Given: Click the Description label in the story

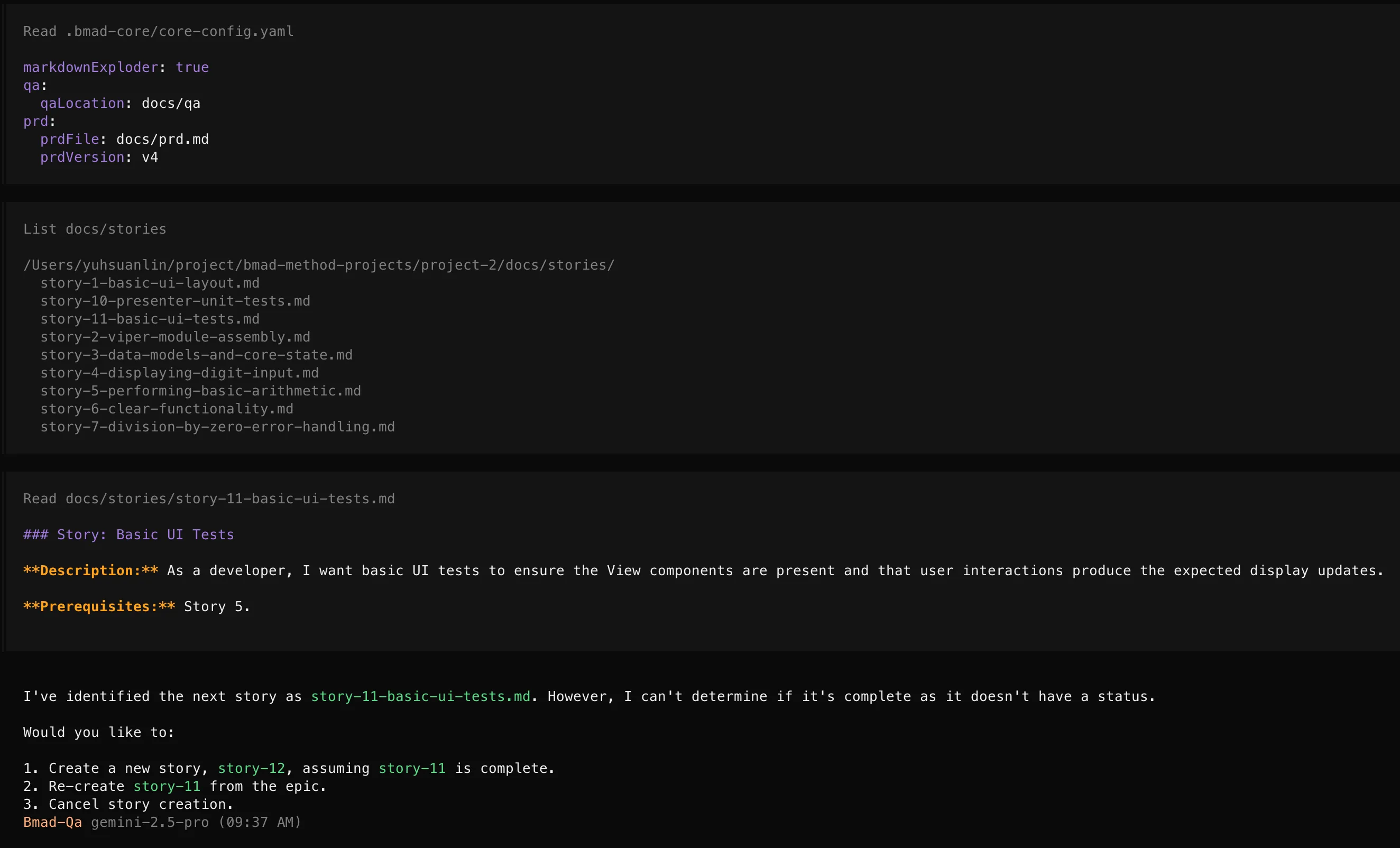Looking at the screenshot, I should click(x=90, y=571).
